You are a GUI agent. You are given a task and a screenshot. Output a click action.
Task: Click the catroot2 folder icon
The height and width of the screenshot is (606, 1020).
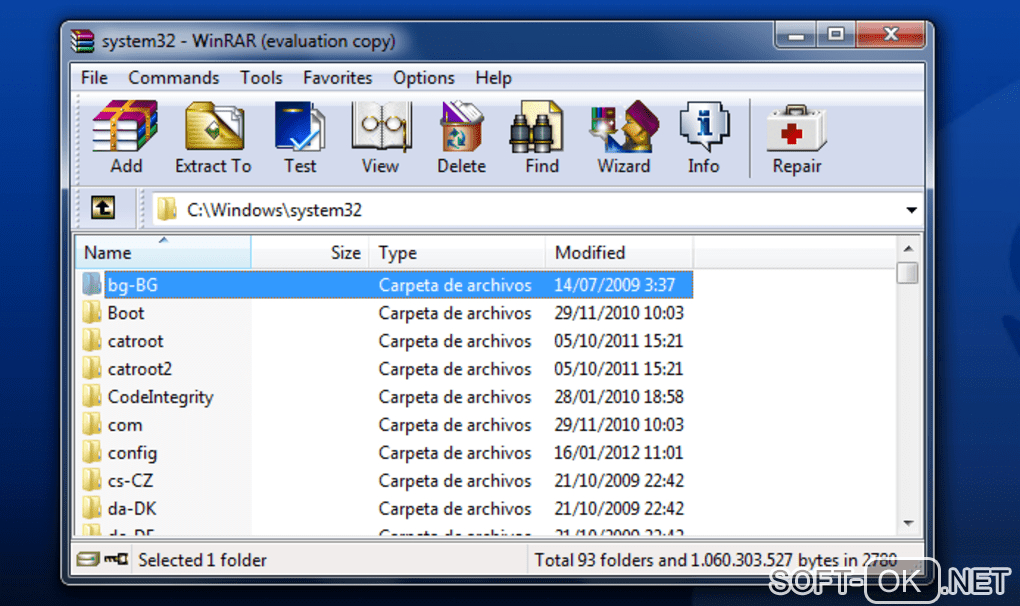click(92, 368)
